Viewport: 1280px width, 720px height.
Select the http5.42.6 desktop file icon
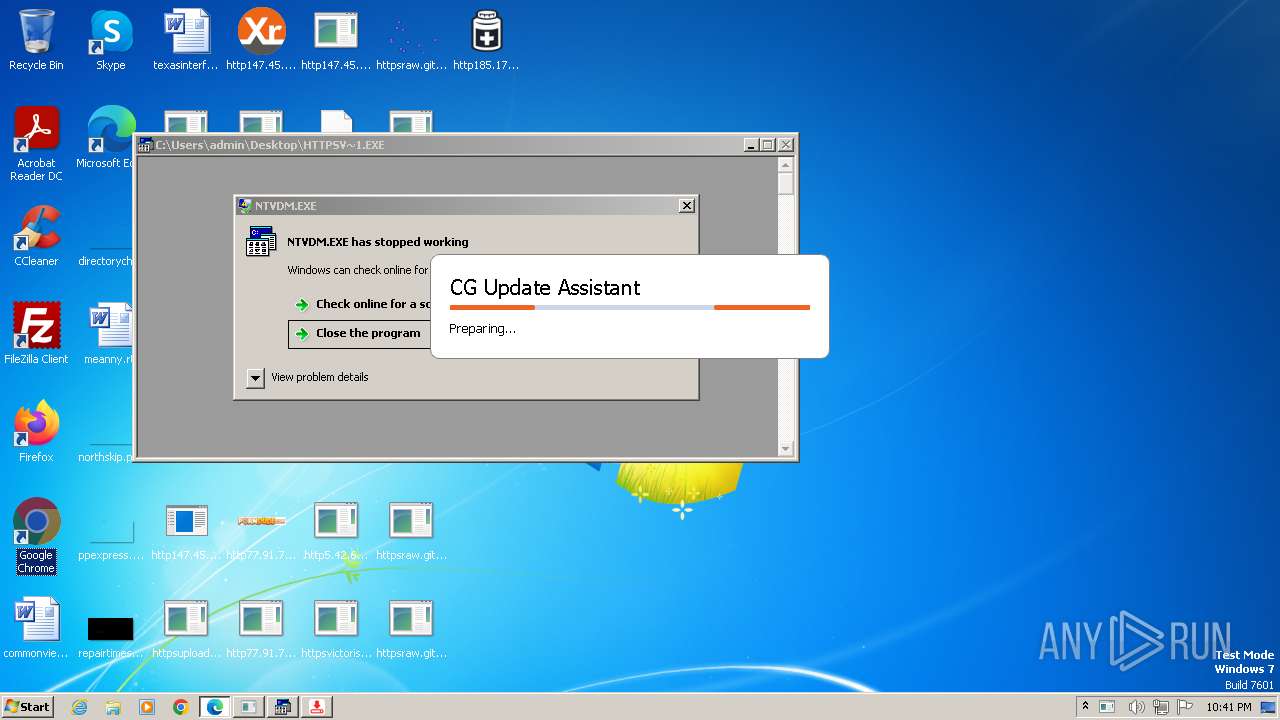click(x=336, y=531)
